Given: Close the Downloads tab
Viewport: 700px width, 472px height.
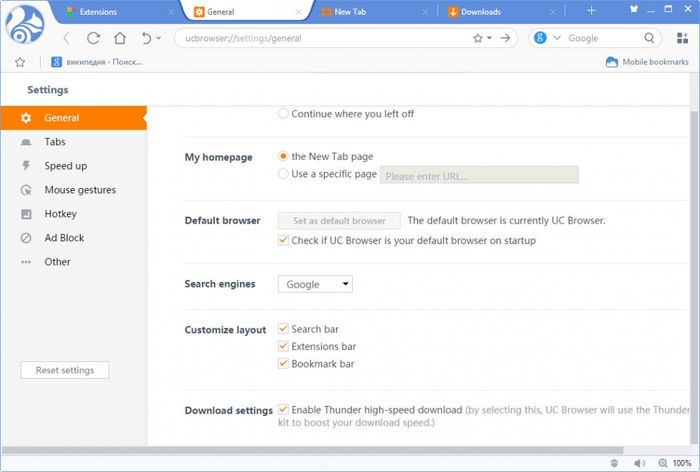Looking at the screenshot, I should coord(552,12).
